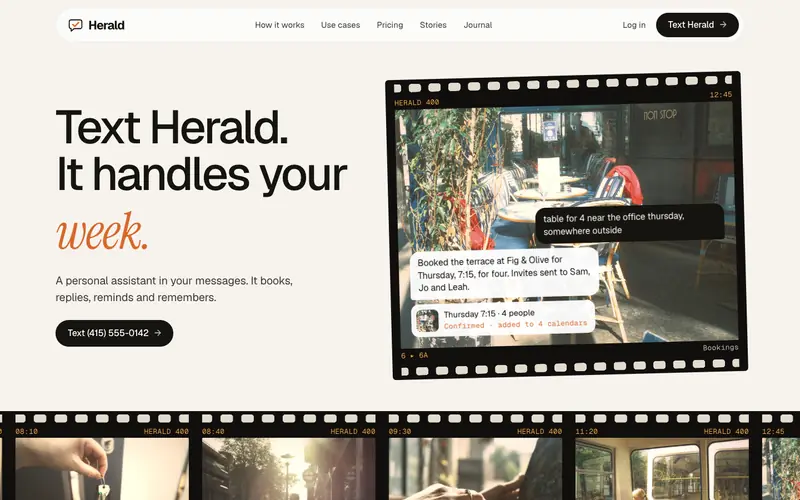
Task: Click the Thursday 7:15 booking confirmation card
Action: point(503,319)
